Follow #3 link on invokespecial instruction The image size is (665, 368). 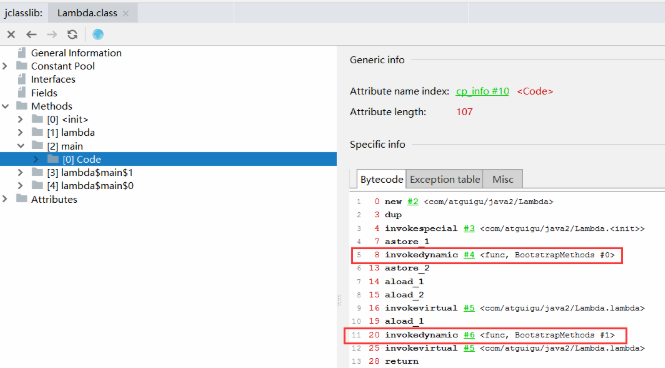[x=469, y=228]
